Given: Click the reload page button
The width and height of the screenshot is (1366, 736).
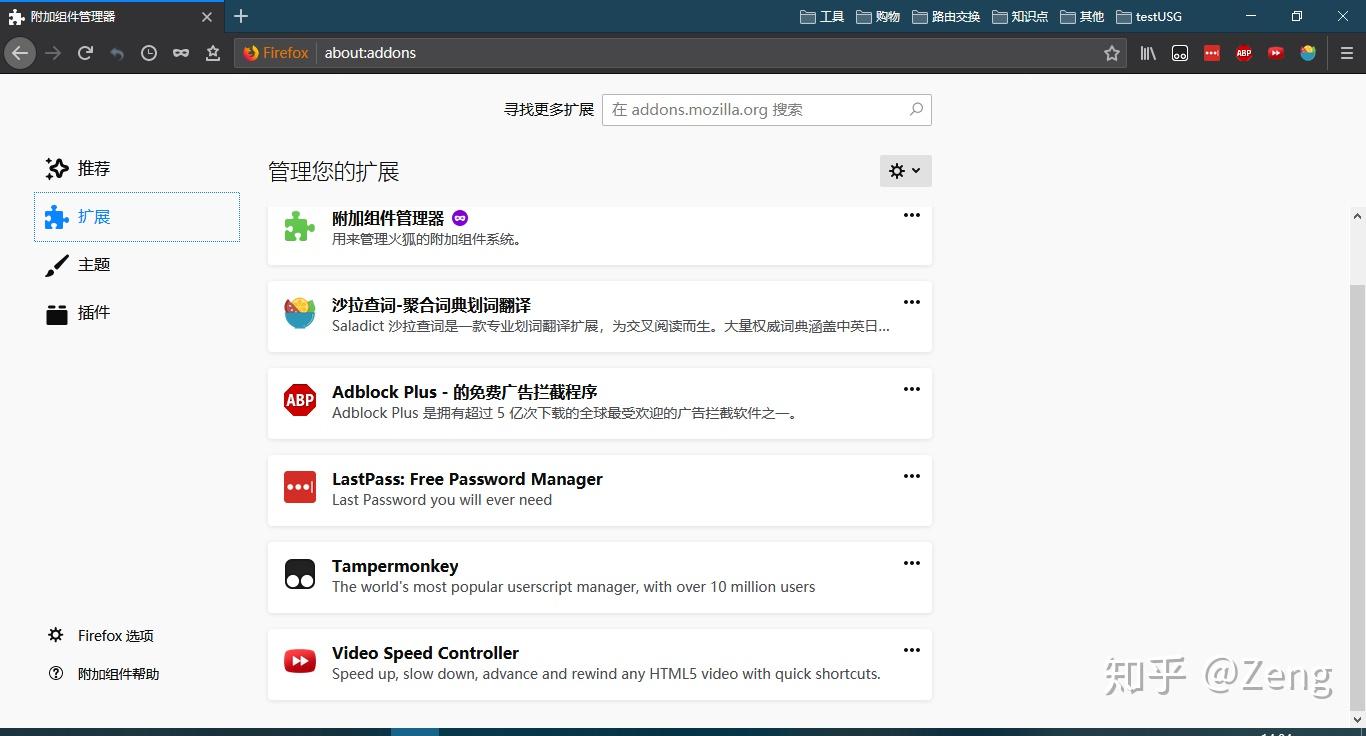Looking at the screenshot, I should [x=85, y=53].
